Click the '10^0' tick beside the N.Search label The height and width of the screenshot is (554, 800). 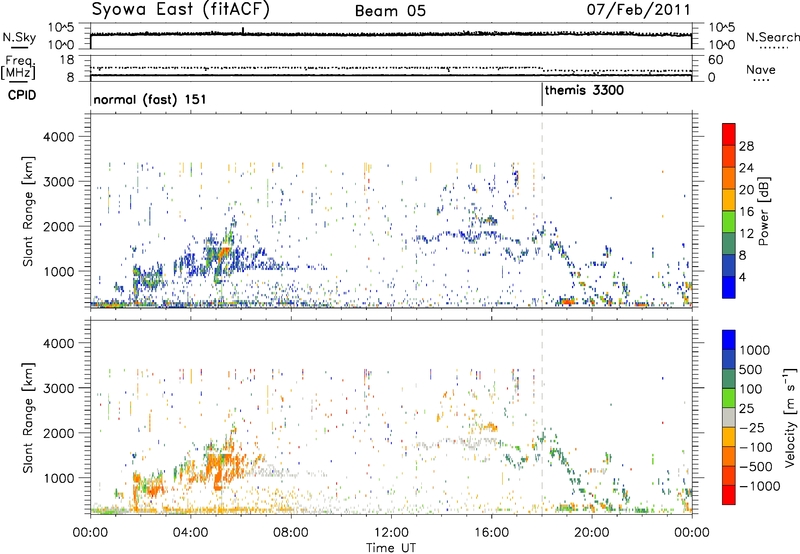pyautogui.click(x=722, y=45)
